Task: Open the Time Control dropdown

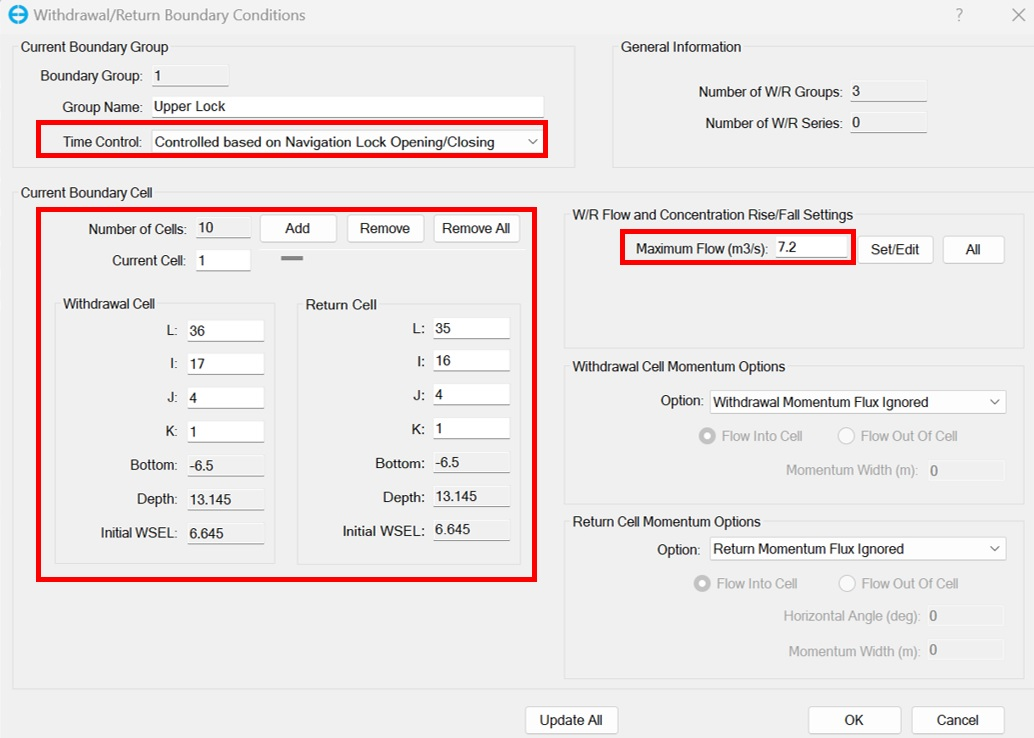Action: (x=346, y=142)
